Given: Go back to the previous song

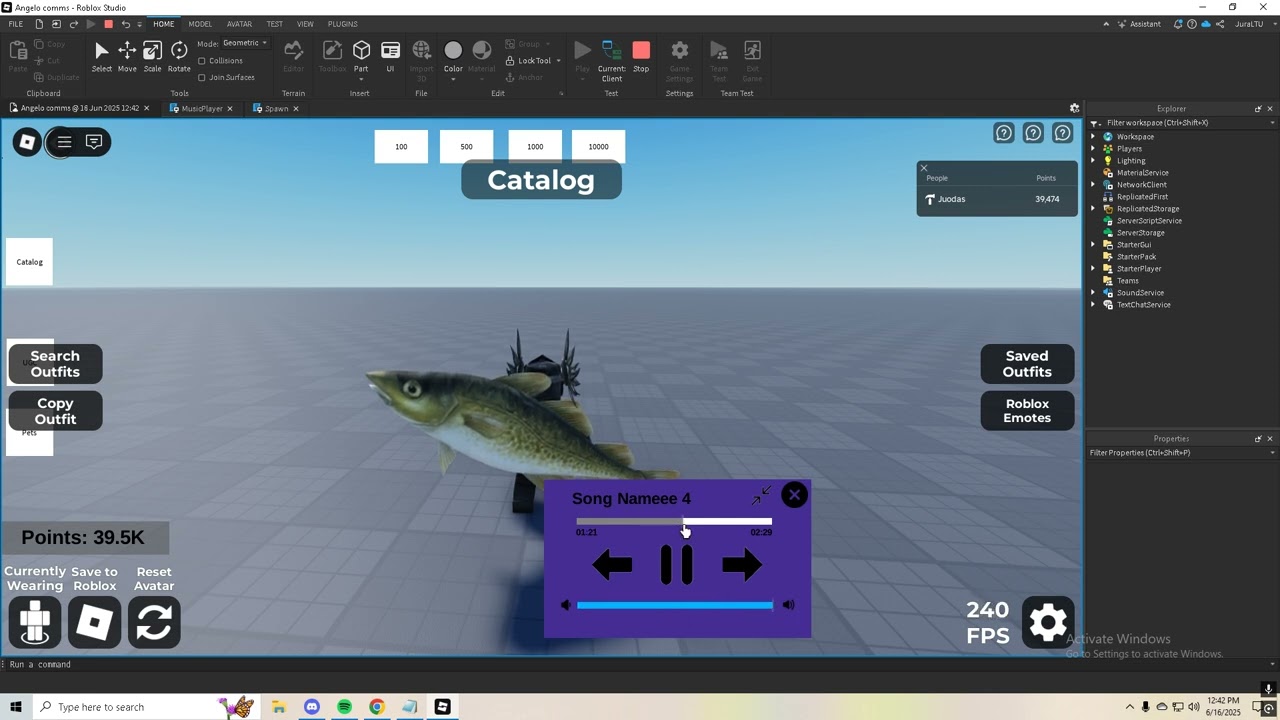Looking at the screenshot, I should point(611,565).
